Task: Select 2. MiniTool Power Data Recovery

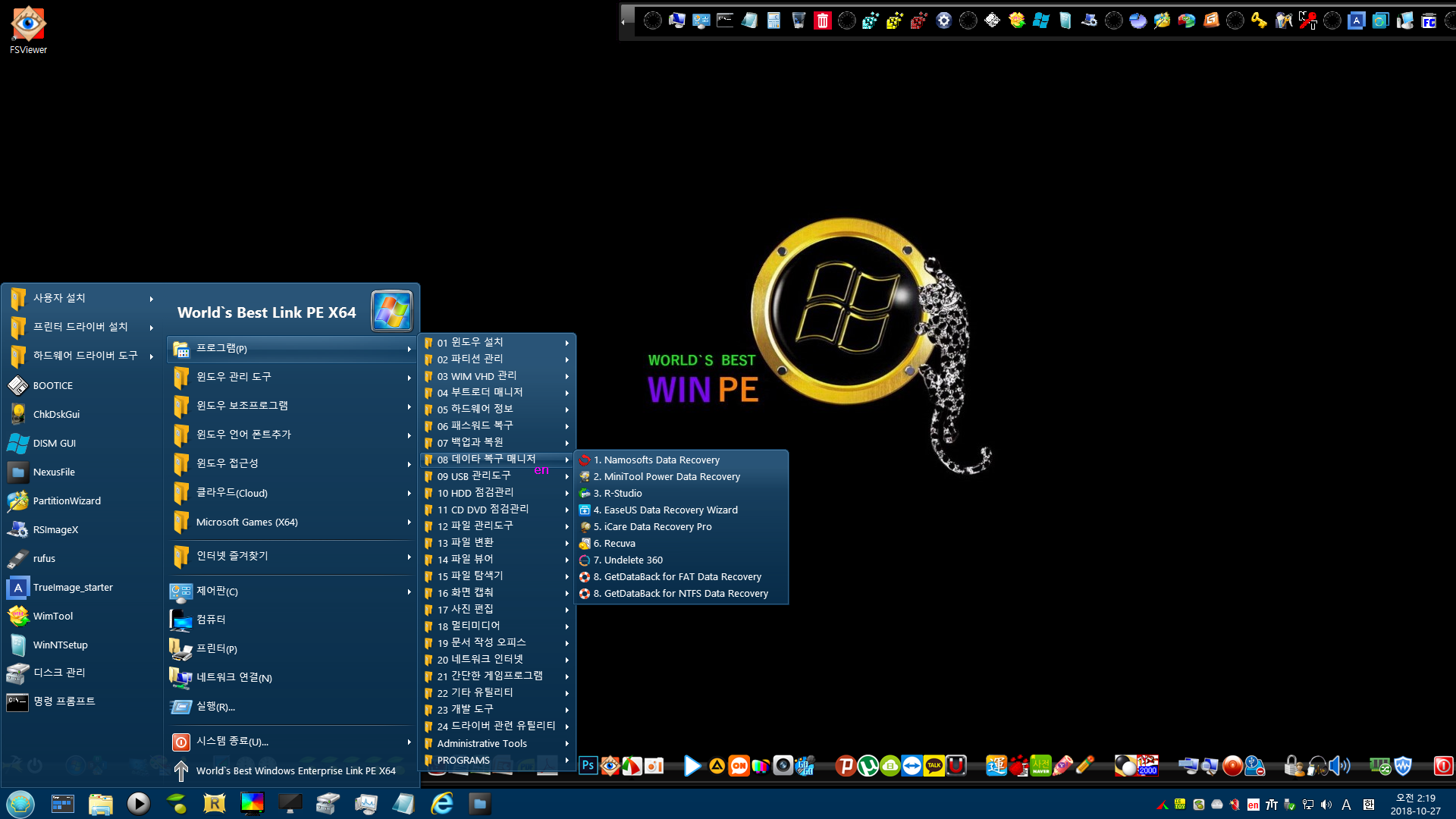Action: point(681,476)
